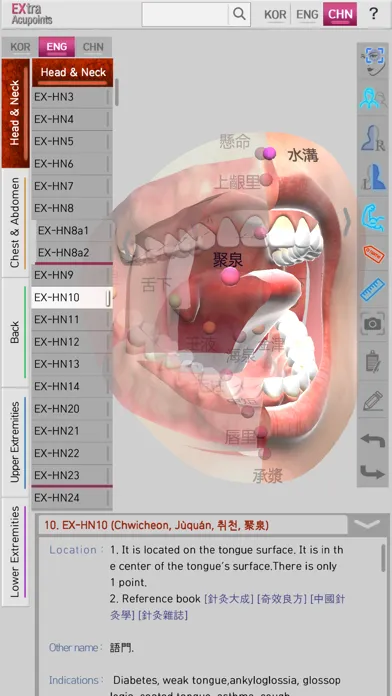The width and height of the screenshot is (392, 696).
Task: Select EX-HN11 in the list
Action: click(71, 320)
